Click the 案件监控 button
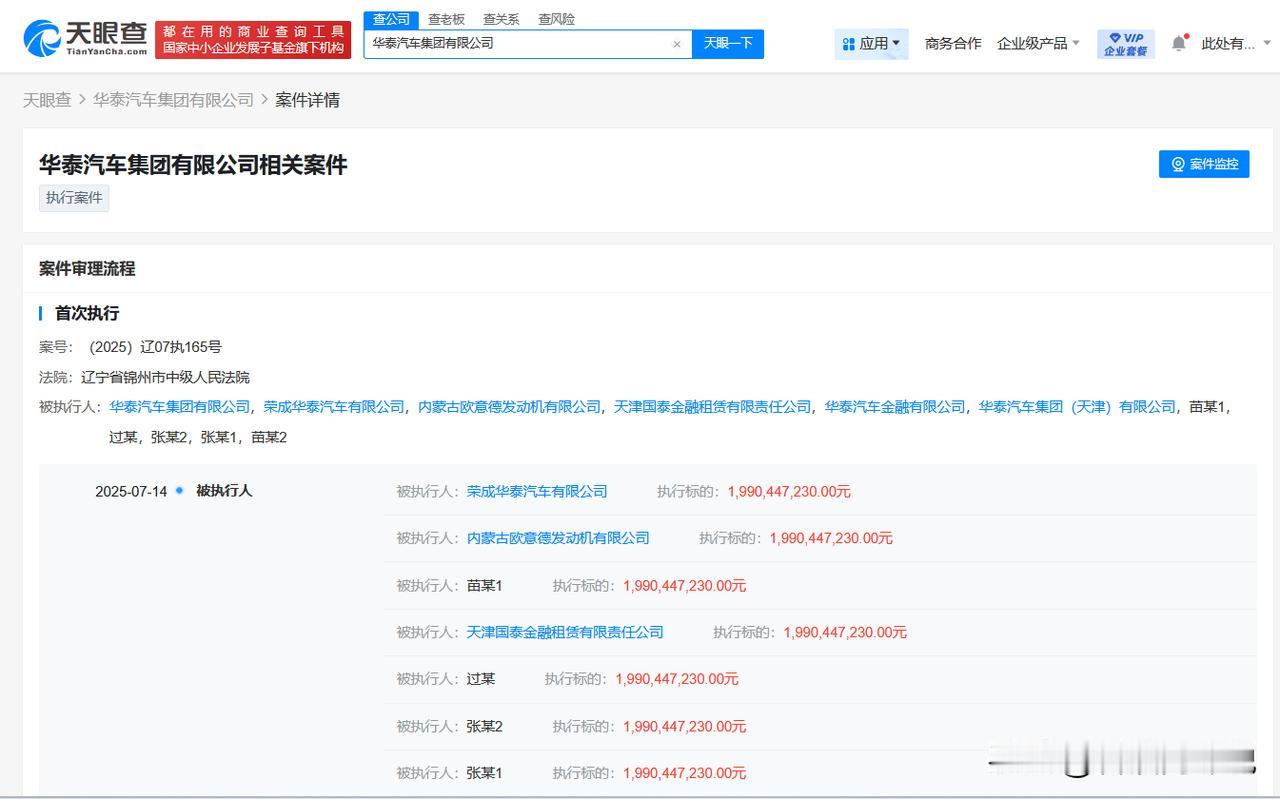The height and width of the screenshot is (799, 1280). [1204, 164]
